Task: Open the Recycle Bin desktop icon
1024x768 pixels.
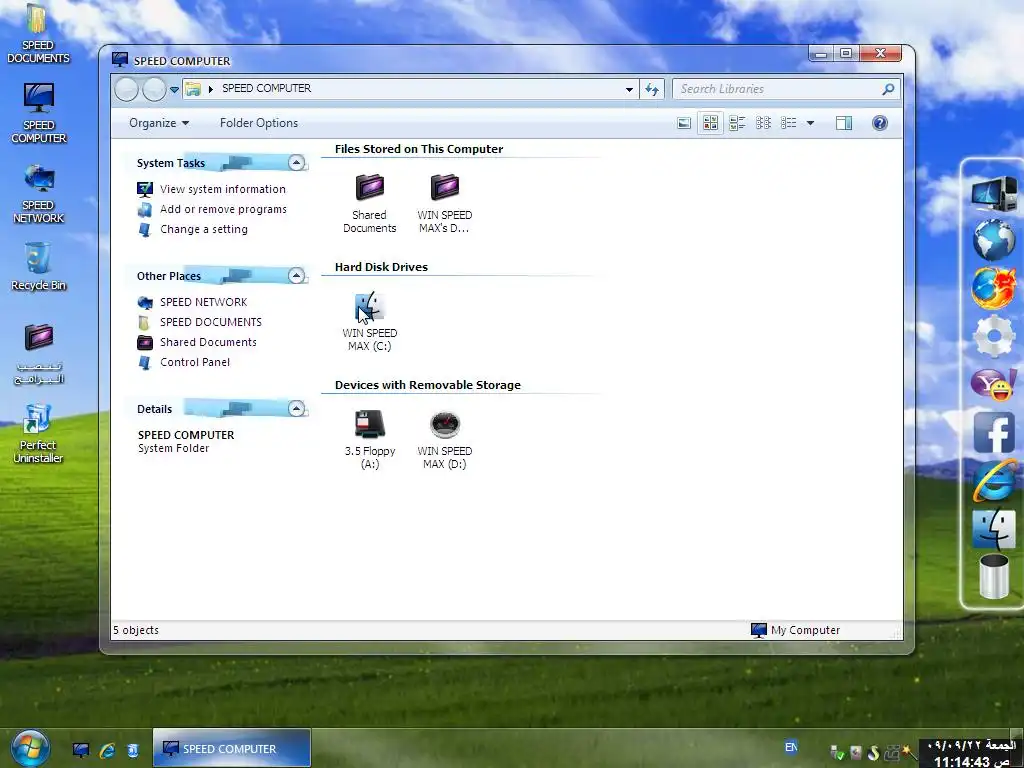Action: coord(38,266)
